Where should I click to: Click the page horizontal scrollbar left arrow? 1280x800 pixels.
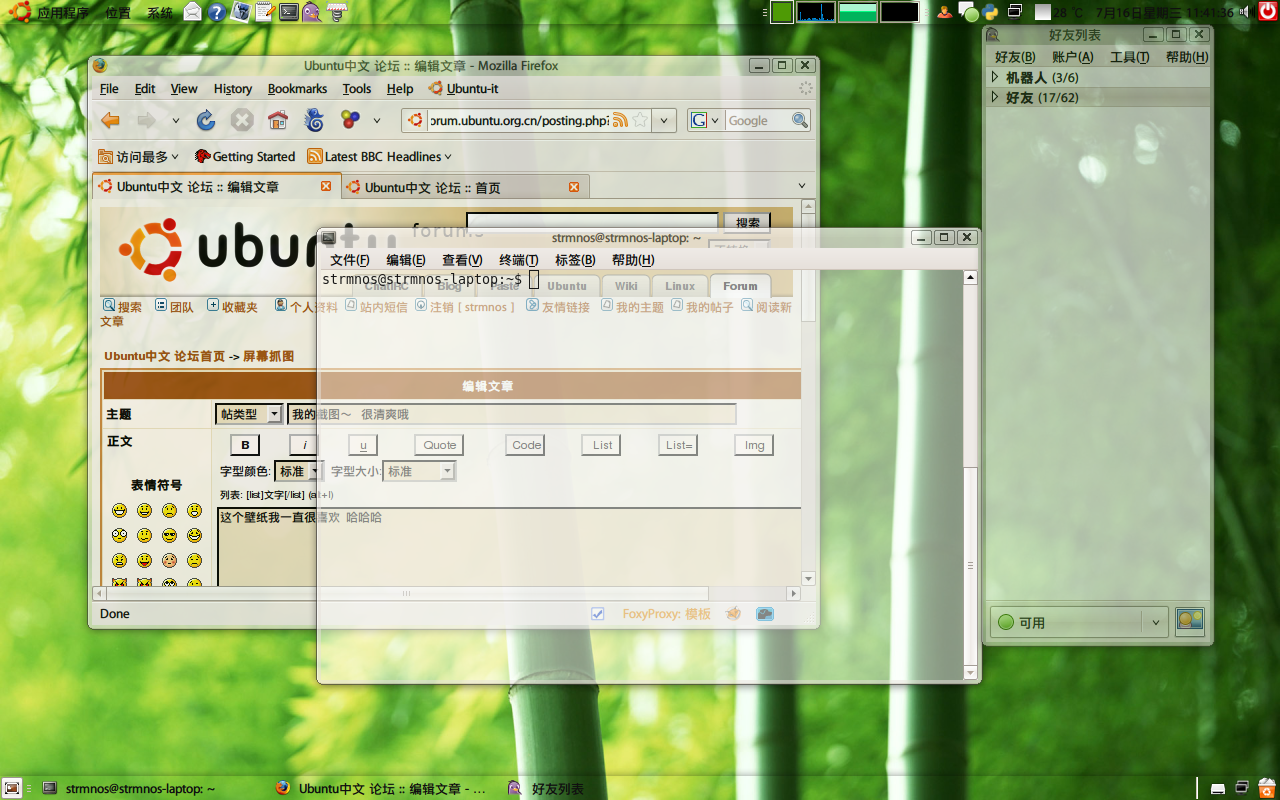point(97,593)
